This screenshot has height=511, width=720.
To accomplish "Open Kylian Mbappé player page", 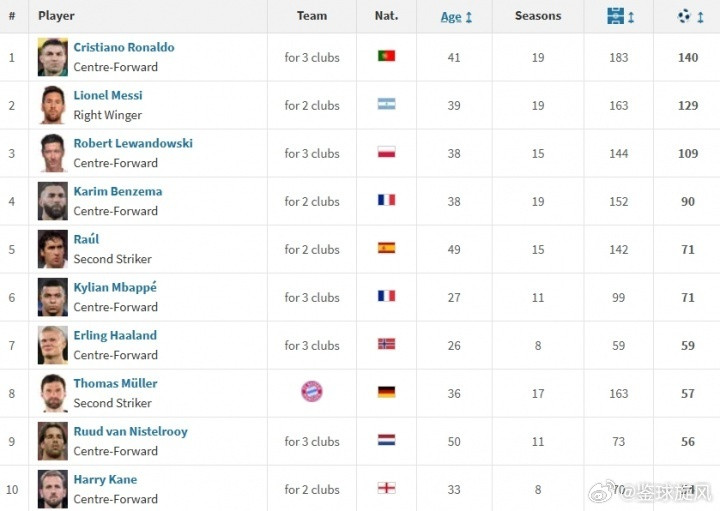I will coord(115,287).
